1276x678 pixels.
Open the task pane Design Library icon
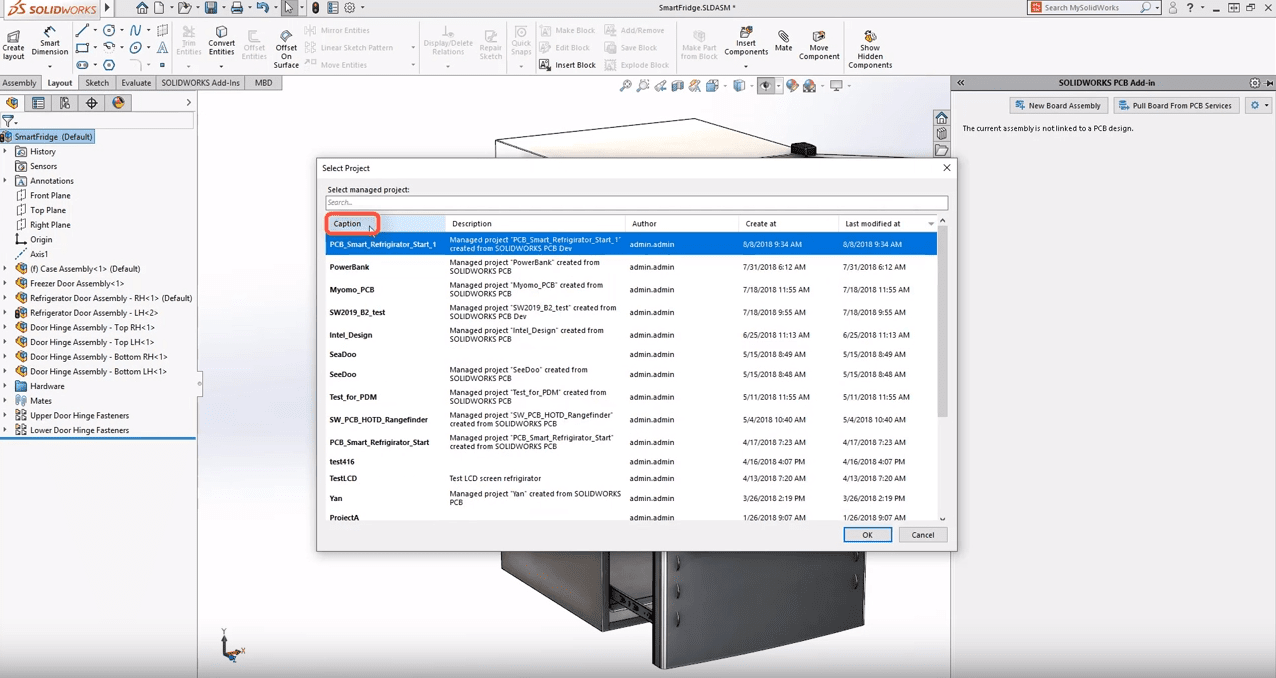pyautogui.click(x=942, y=133)
